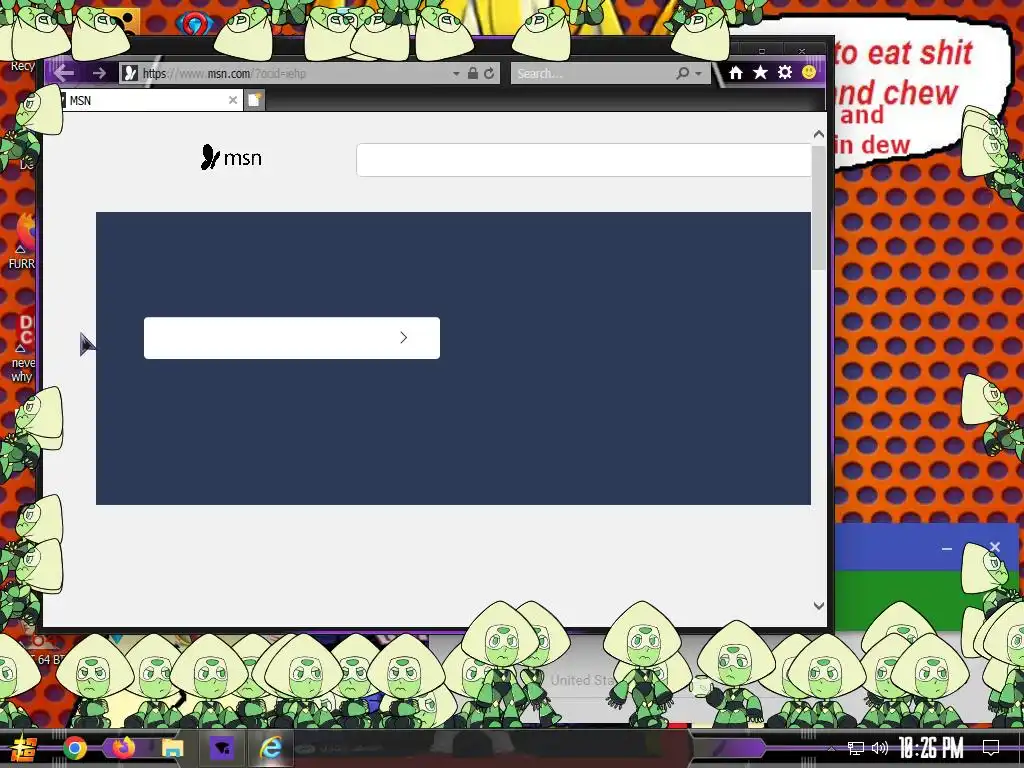Send feedback via the smiley icon
The height and width of the screenshot is (768, 1024).
[x=809, y=72]
